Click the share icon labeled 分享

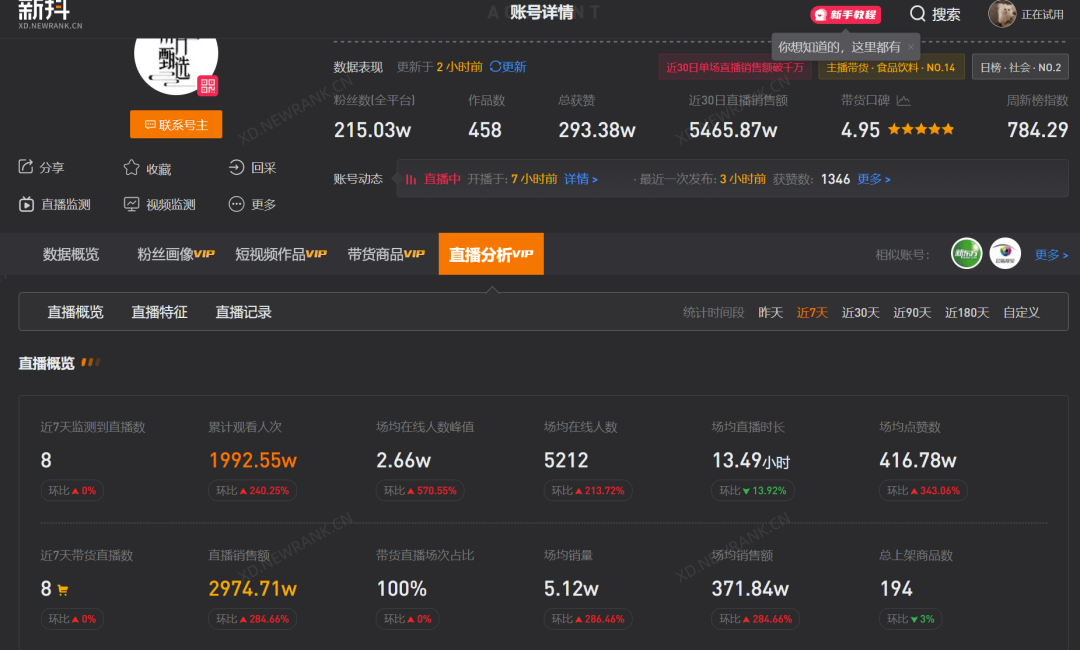click(25, 167)
